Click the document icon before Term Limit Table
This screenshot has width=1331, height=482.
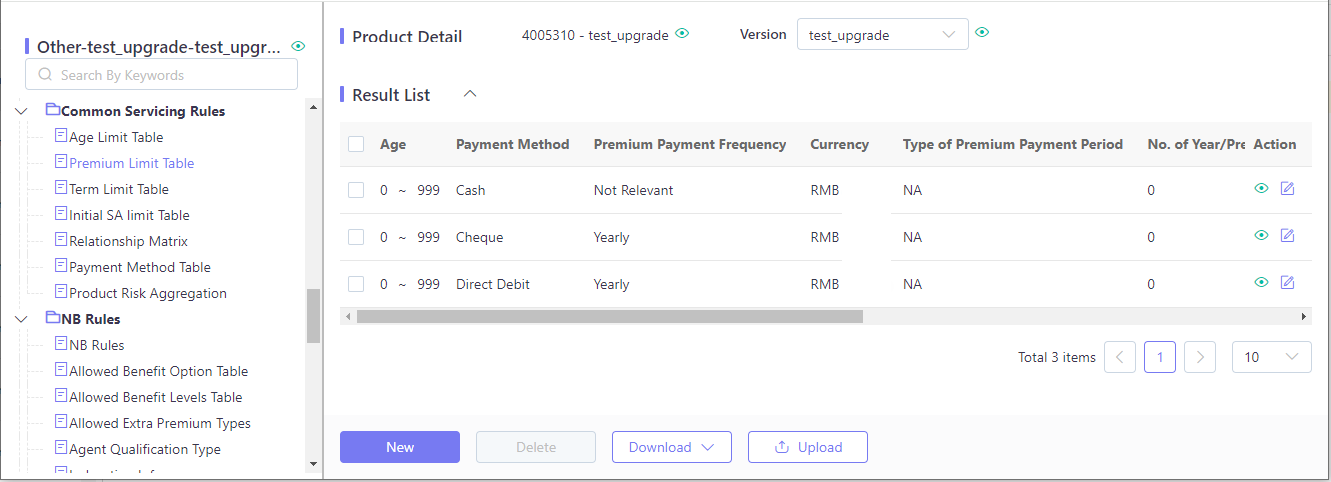tap(60, 188)
